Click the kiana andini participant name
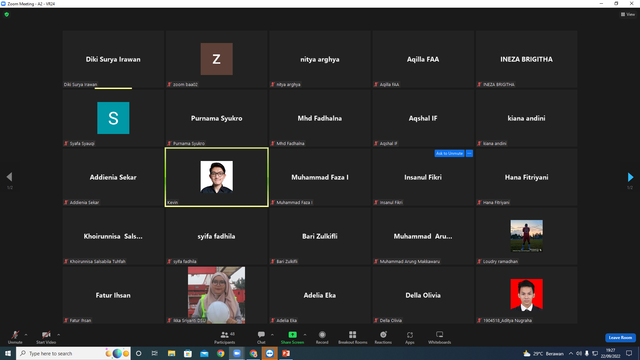 [x=527, y=118]
